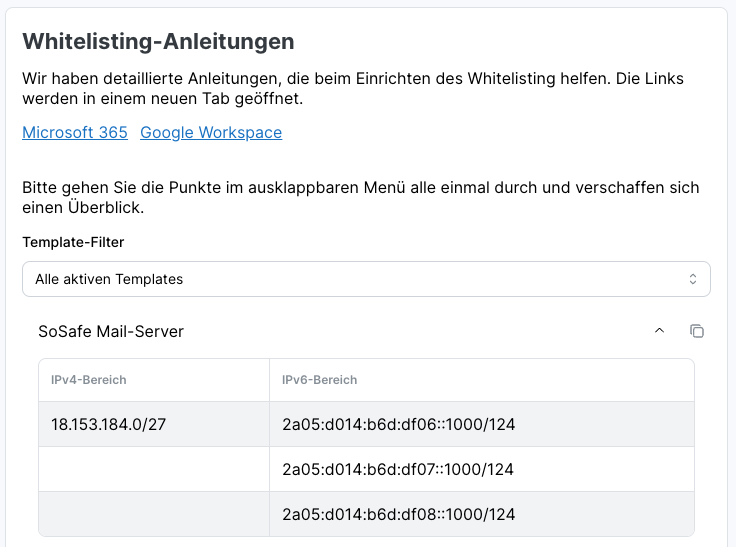Click the empty IPv4 cell beside df07 address

coord(154,469)
